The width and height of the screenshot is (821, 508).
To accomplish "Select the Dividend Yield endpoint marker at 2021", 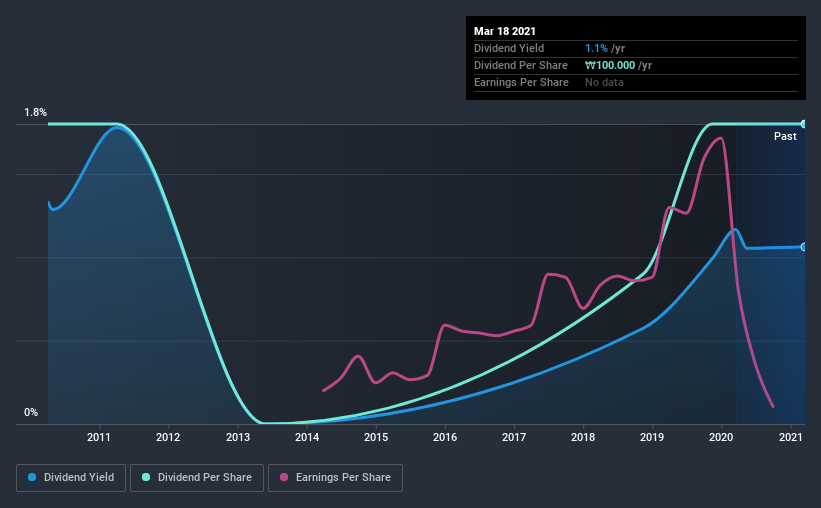I will tap(803, 247).
